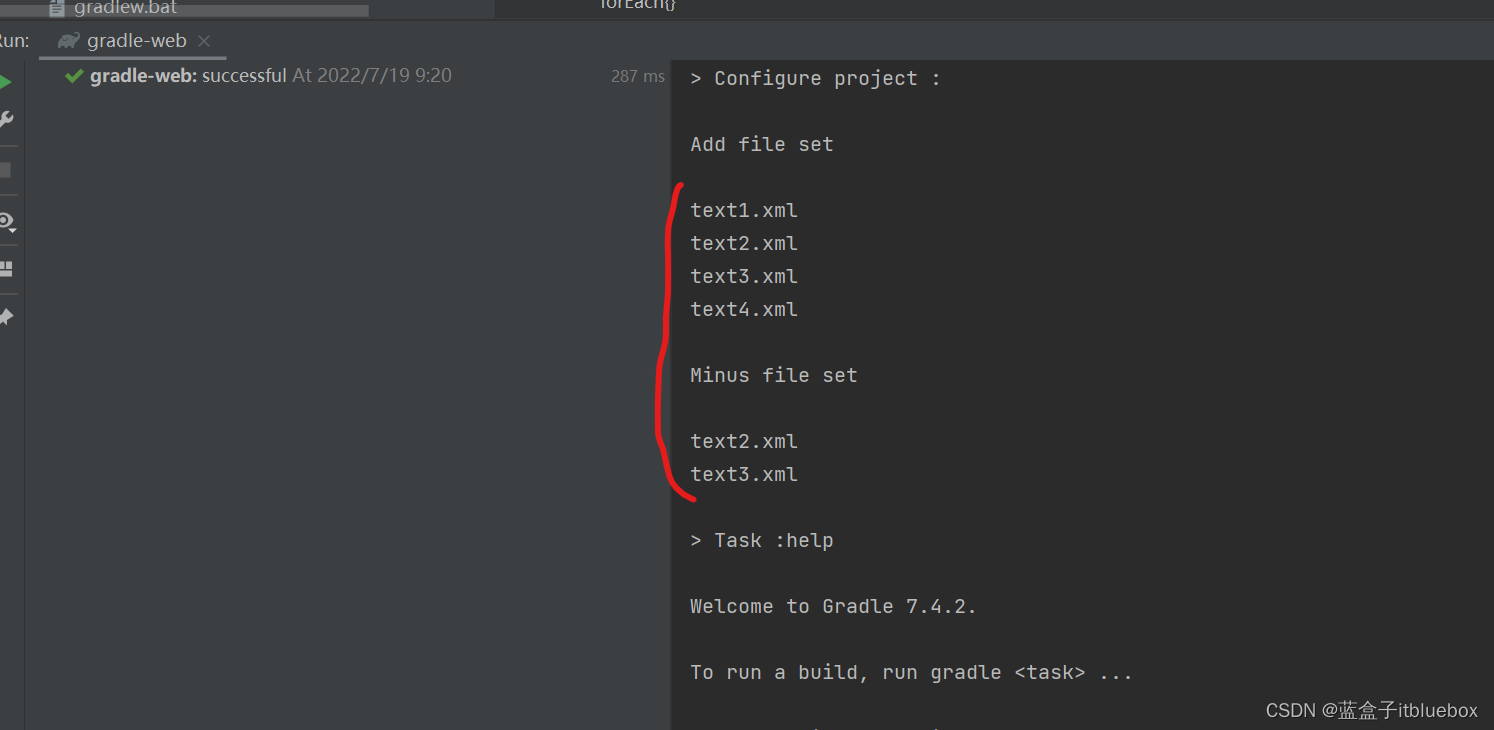
Task: Click the 287 ms duration value
Action: (x=637, y=76)
